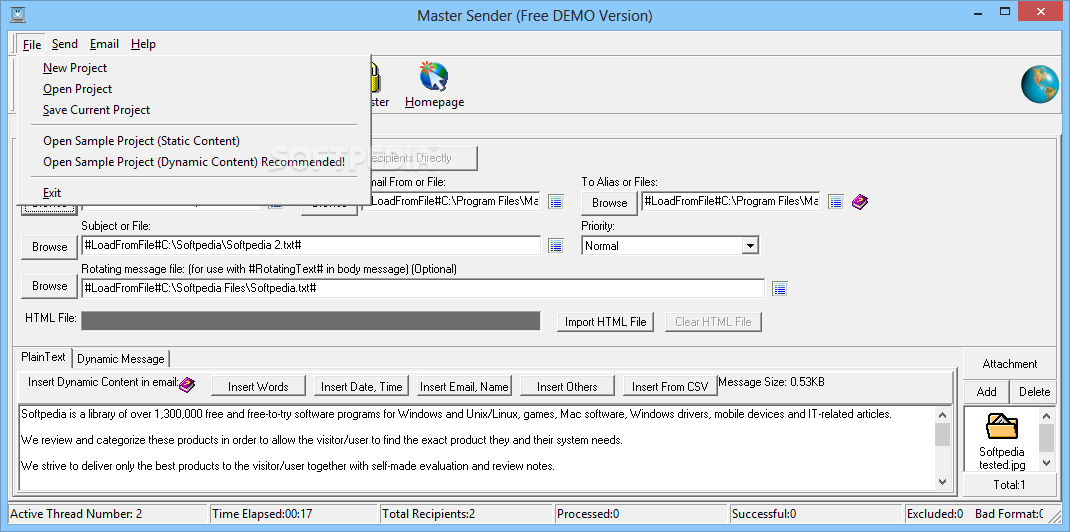Click the attachment Delete button
The image size is (1070, 532).
click(1035, 392)
